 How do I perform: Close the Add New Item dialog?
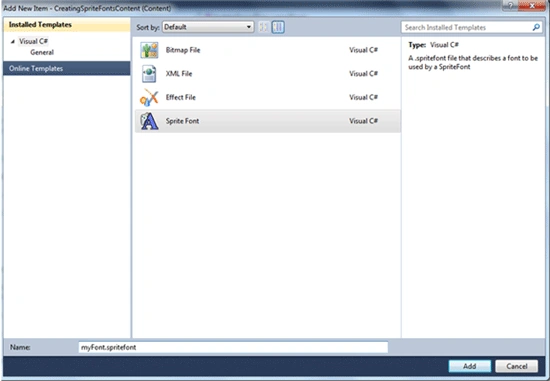(532, 5)
